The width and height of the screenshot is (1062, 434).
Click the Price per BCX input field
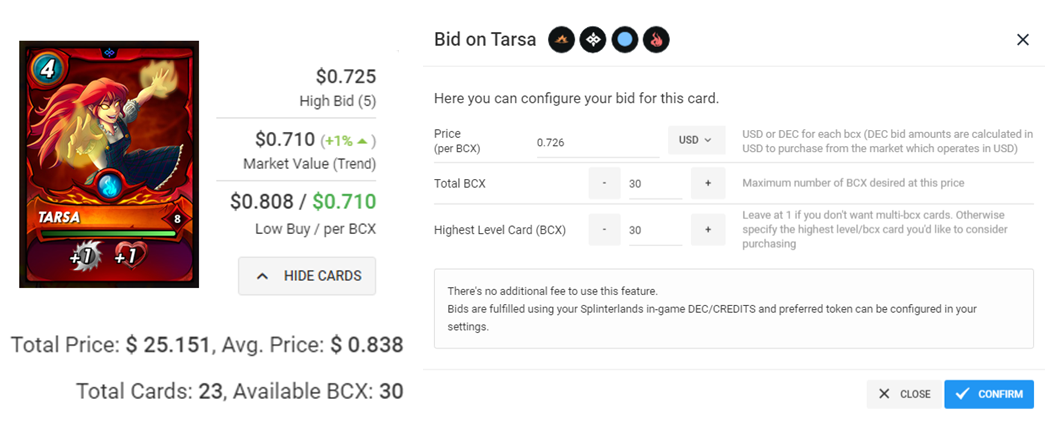click(597, 143)
